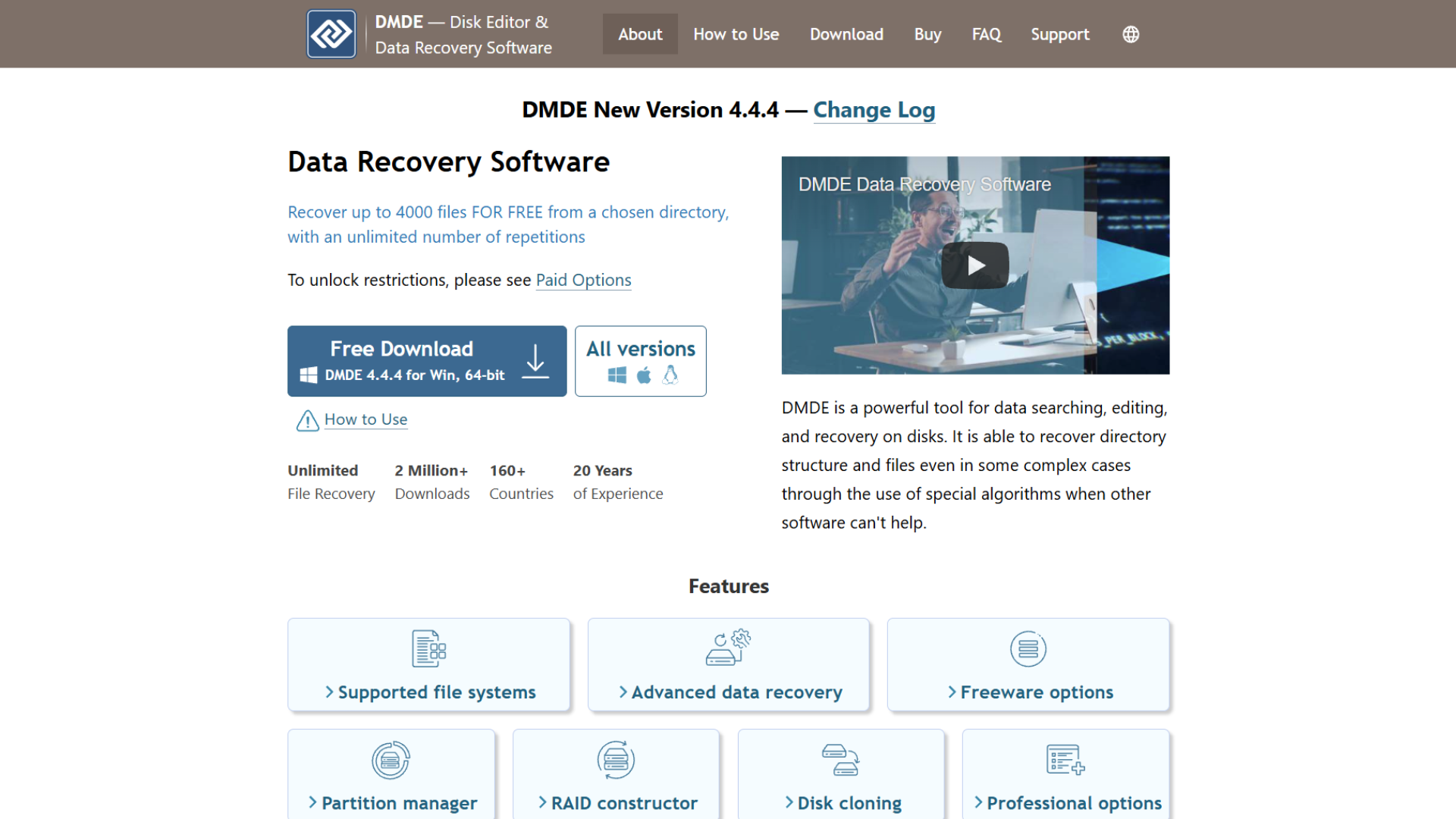The width and height of the screenshot is (1456, 819).
Task: Click the video title DMDE Data Recovery Software
Action: pyautogui.click(x=924, y=184)
